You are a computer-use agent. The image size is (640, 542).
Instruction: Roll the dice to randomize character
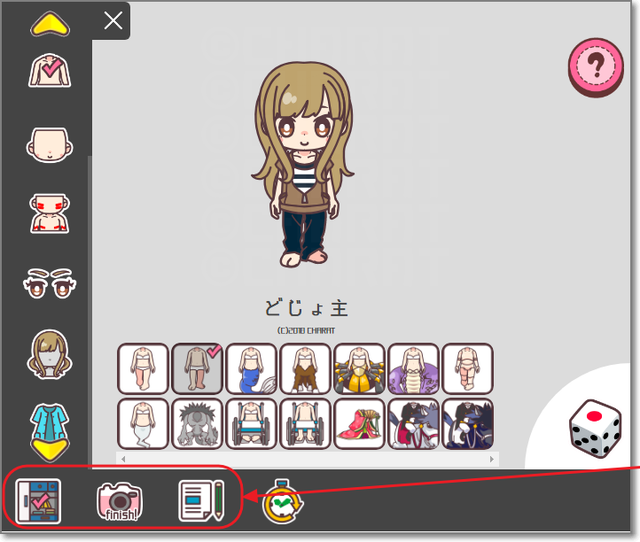pyautogui.click(x=594, y=431)
